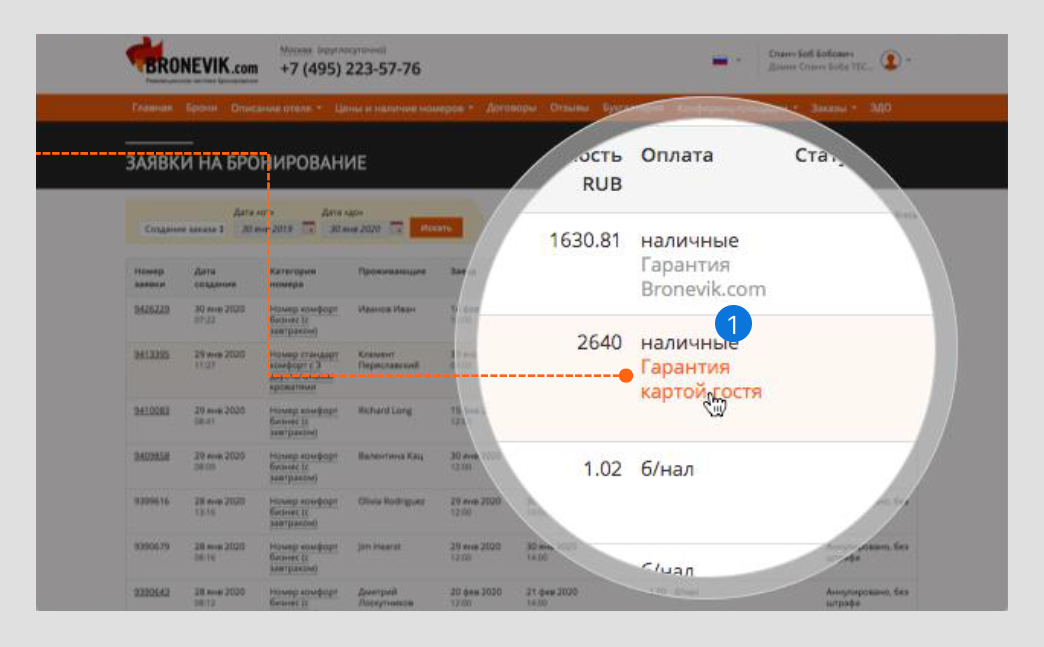Open booking request number 9426229
This screenshot has height=647, width=1044.
[152, 310]
